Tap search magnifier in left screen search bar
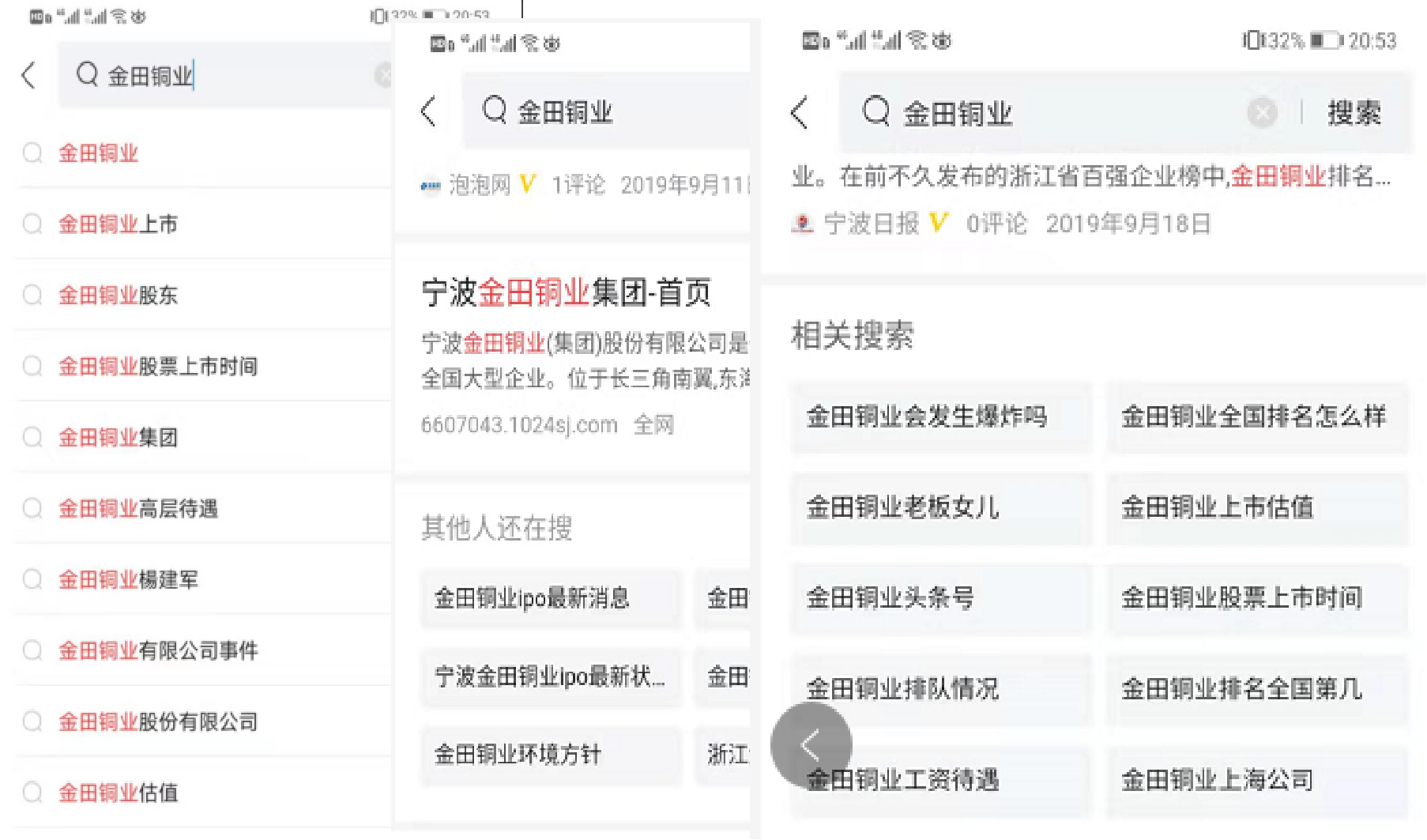 (87, 74)
